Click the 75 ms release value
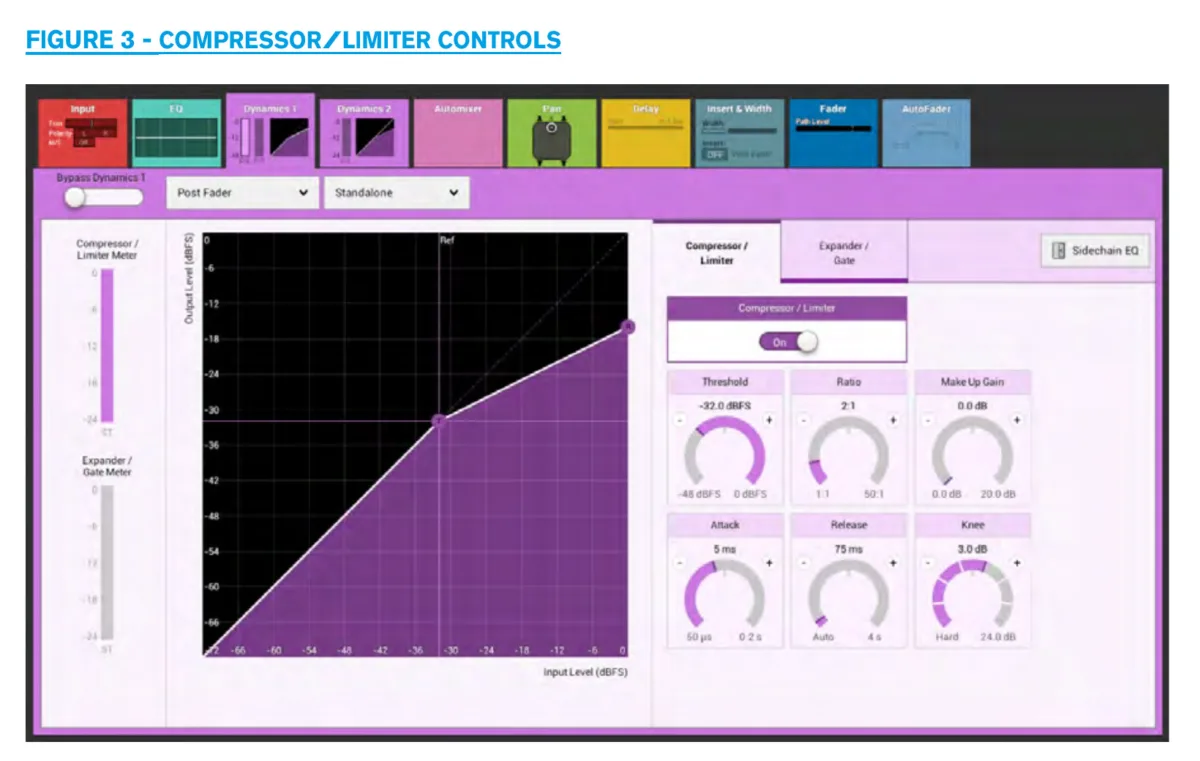 pos(848,549)
